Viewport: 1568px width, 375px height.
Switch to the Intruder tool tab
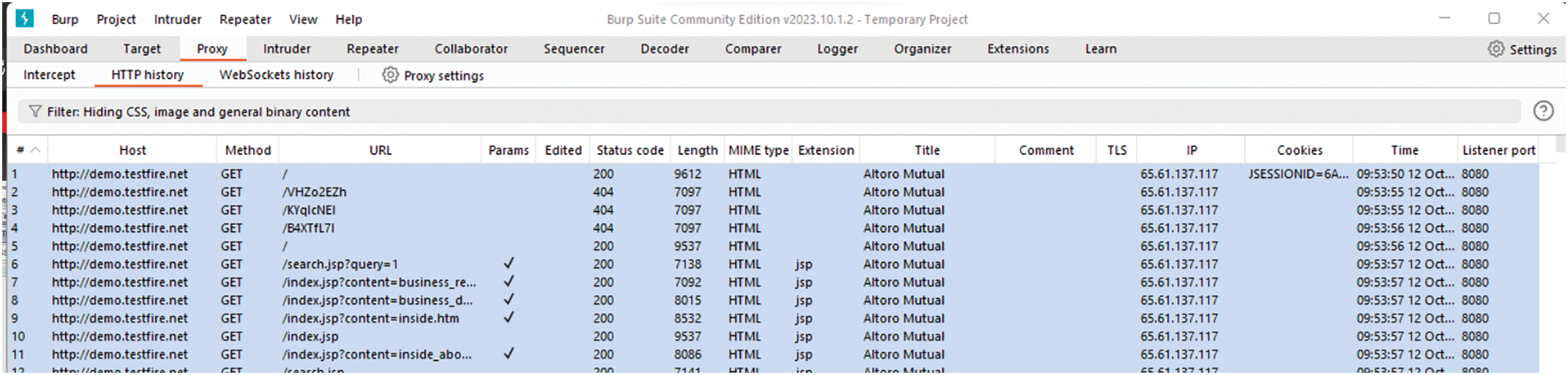286,49
